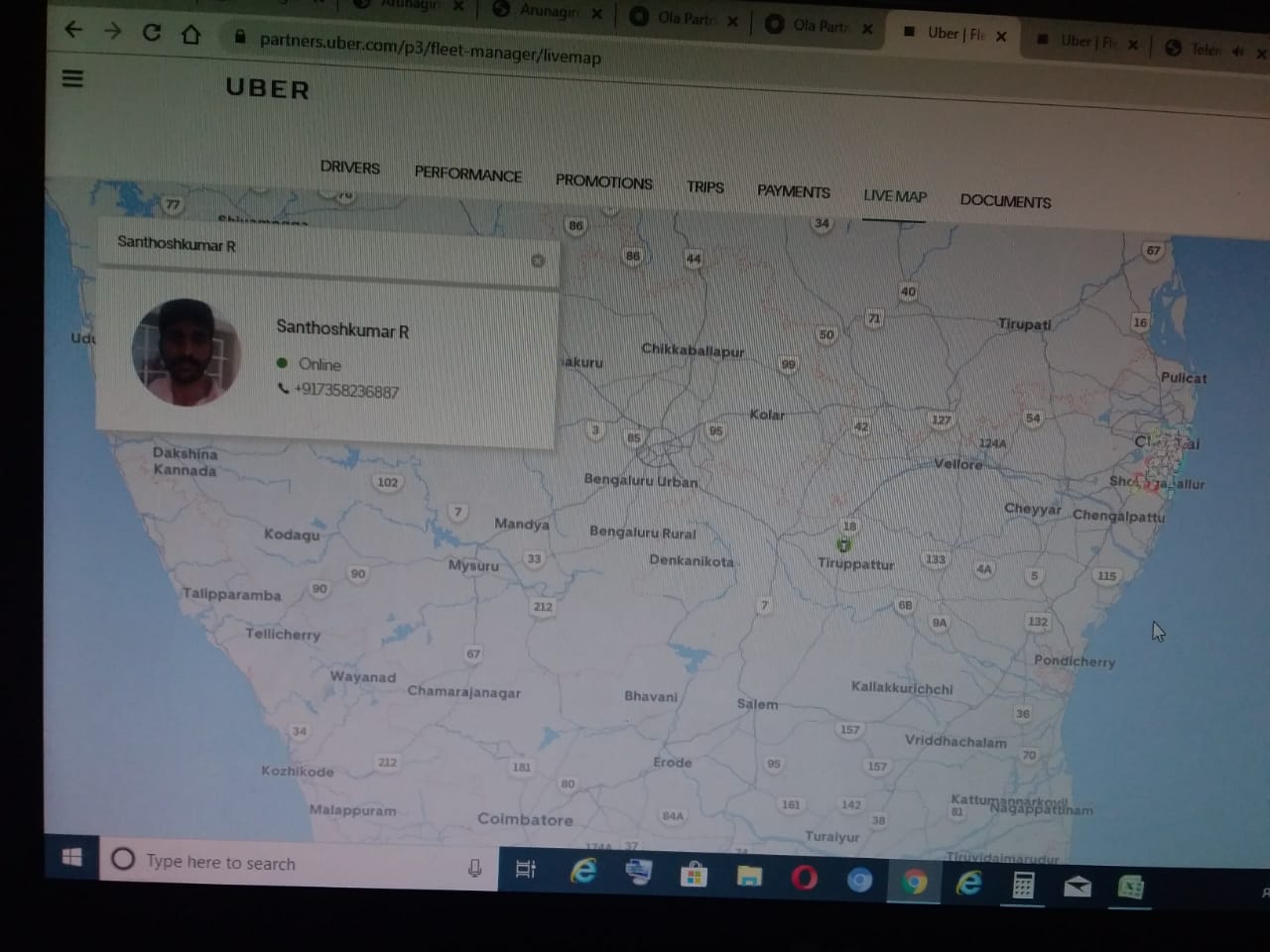Click the Cortana microphone icon
The height and width of the screenshot is (952, 1270).
[x=474, y=868]
